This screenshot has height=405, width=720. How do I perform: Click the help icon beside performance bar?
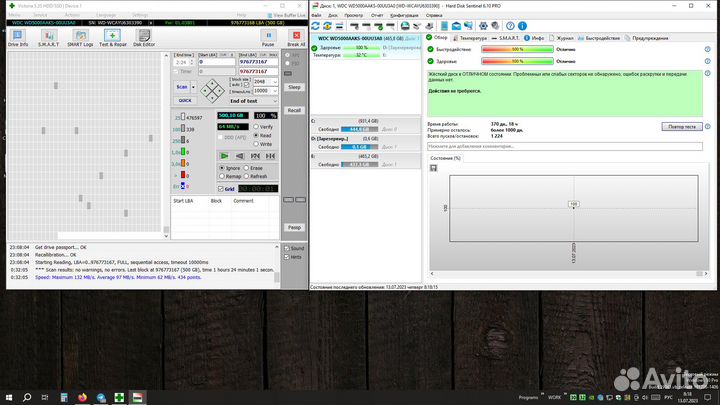[x=708, y=49]
